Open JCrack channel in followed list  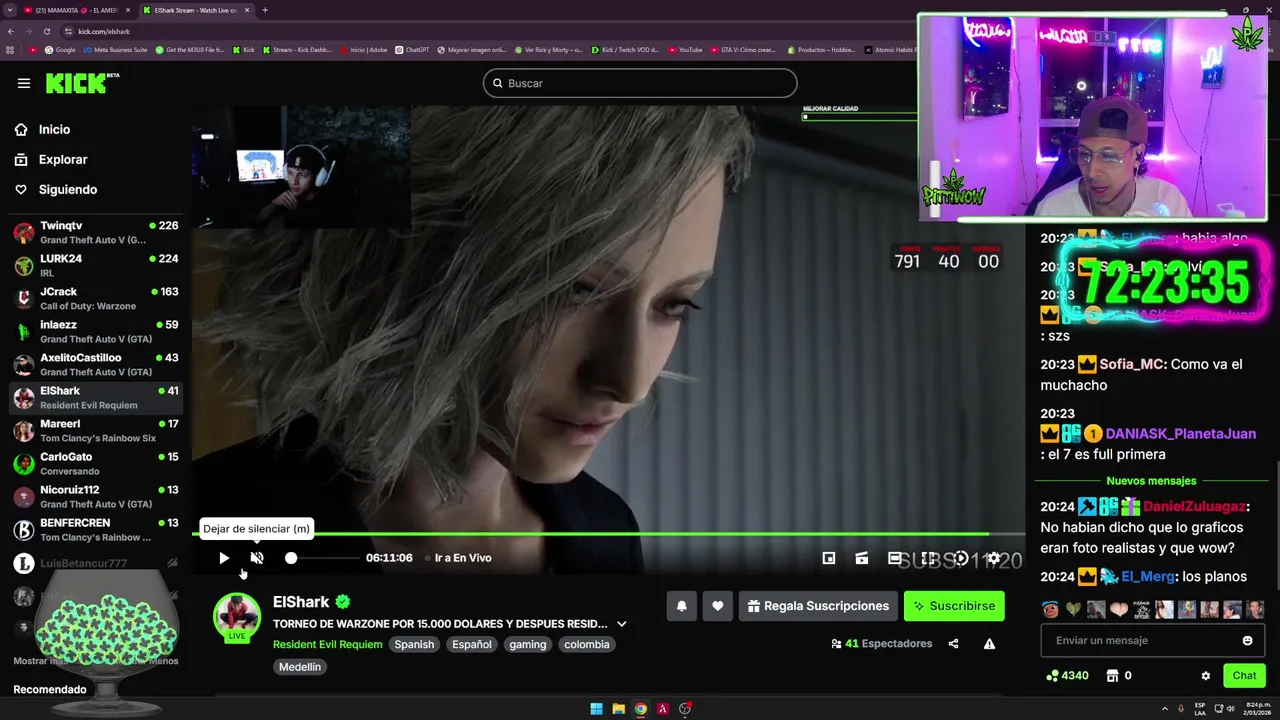pyautogui.click(x=96, y=298)
